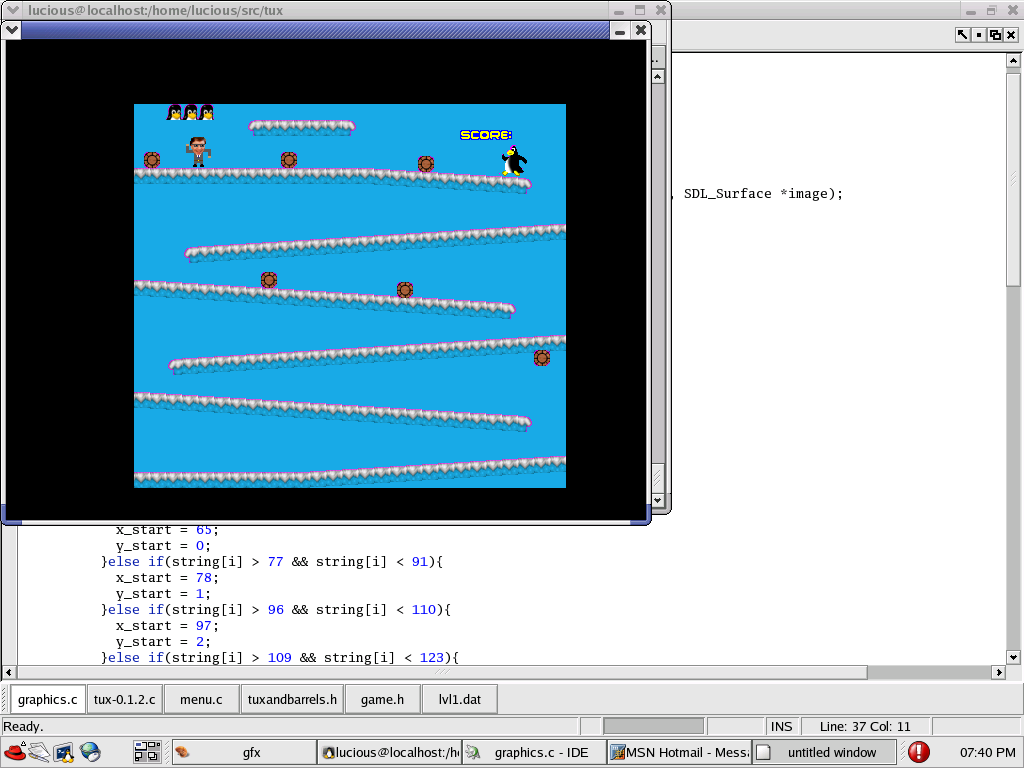Click the small dot button in IDE panel
Screen dimensions: 1024x768
[979, 35]
